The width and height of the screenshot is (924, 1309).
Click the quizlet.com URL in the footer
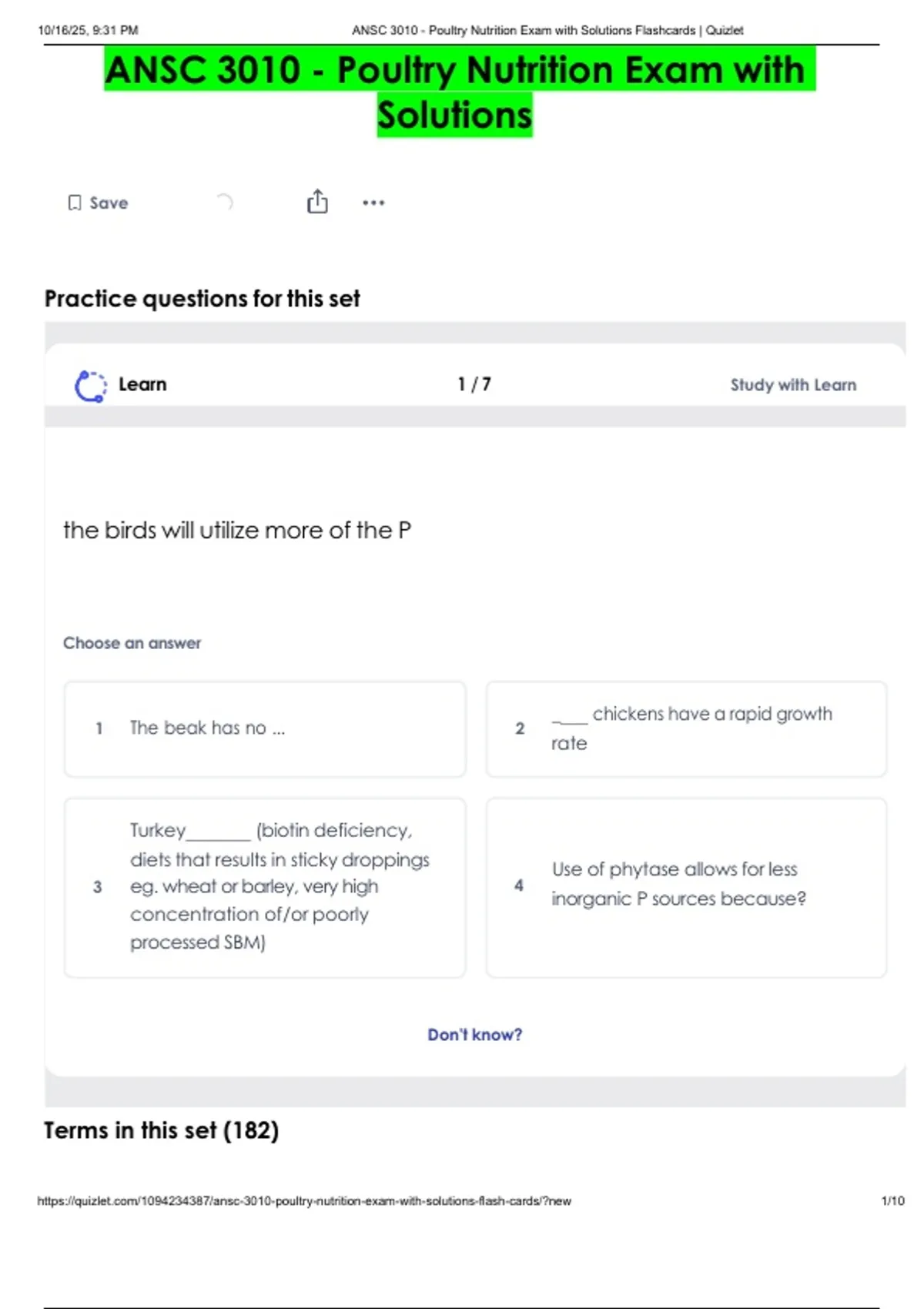click(304, 1201)
